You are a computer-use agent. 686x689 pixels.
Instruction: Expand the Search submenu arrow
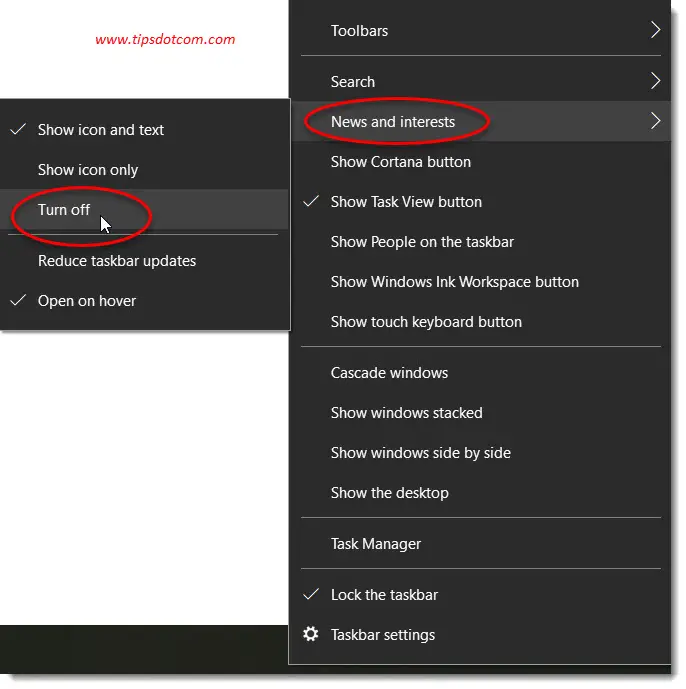[x=655, y=81]
